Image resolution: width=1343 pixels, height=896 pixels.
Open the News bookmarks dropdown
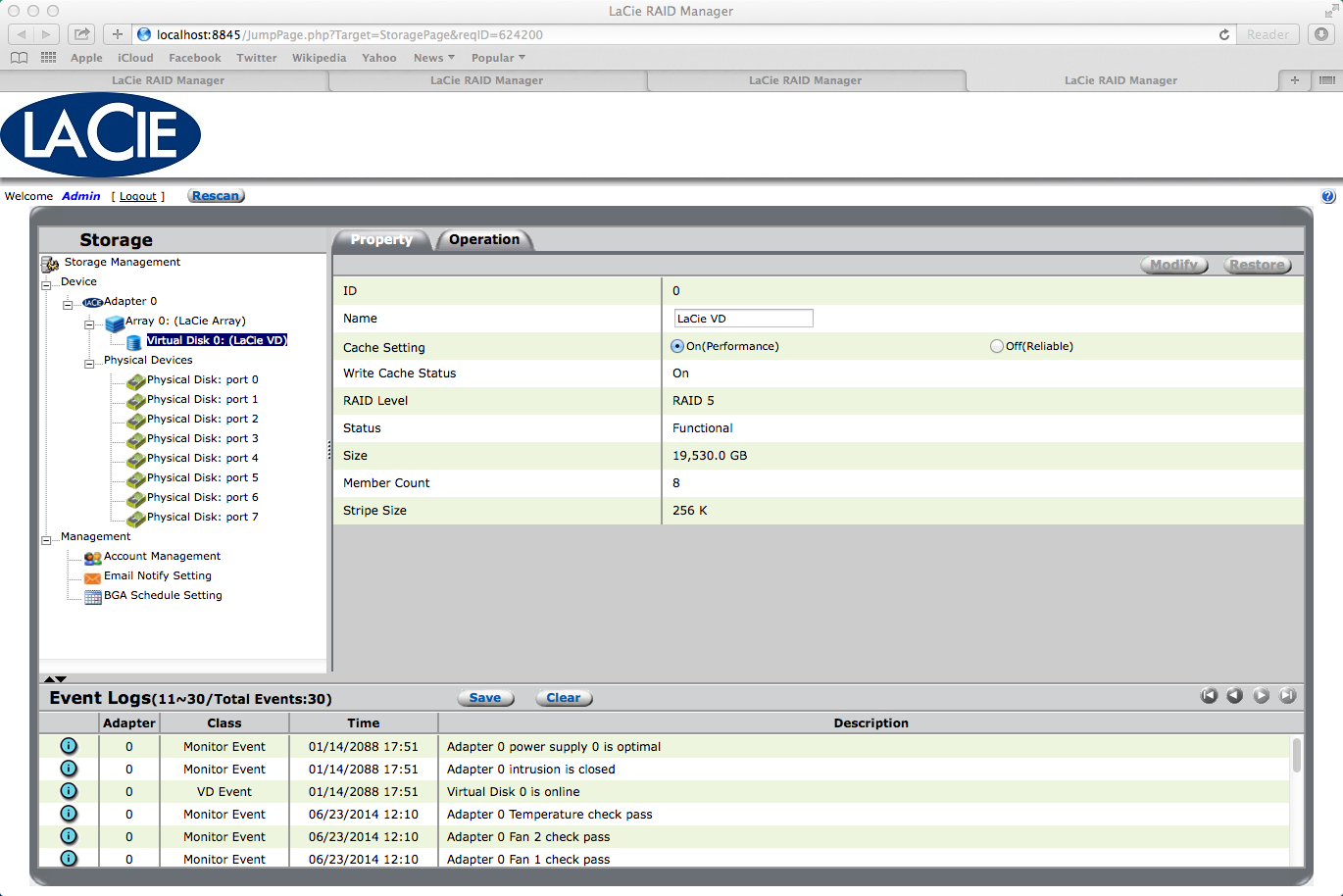tap(434, 58)
